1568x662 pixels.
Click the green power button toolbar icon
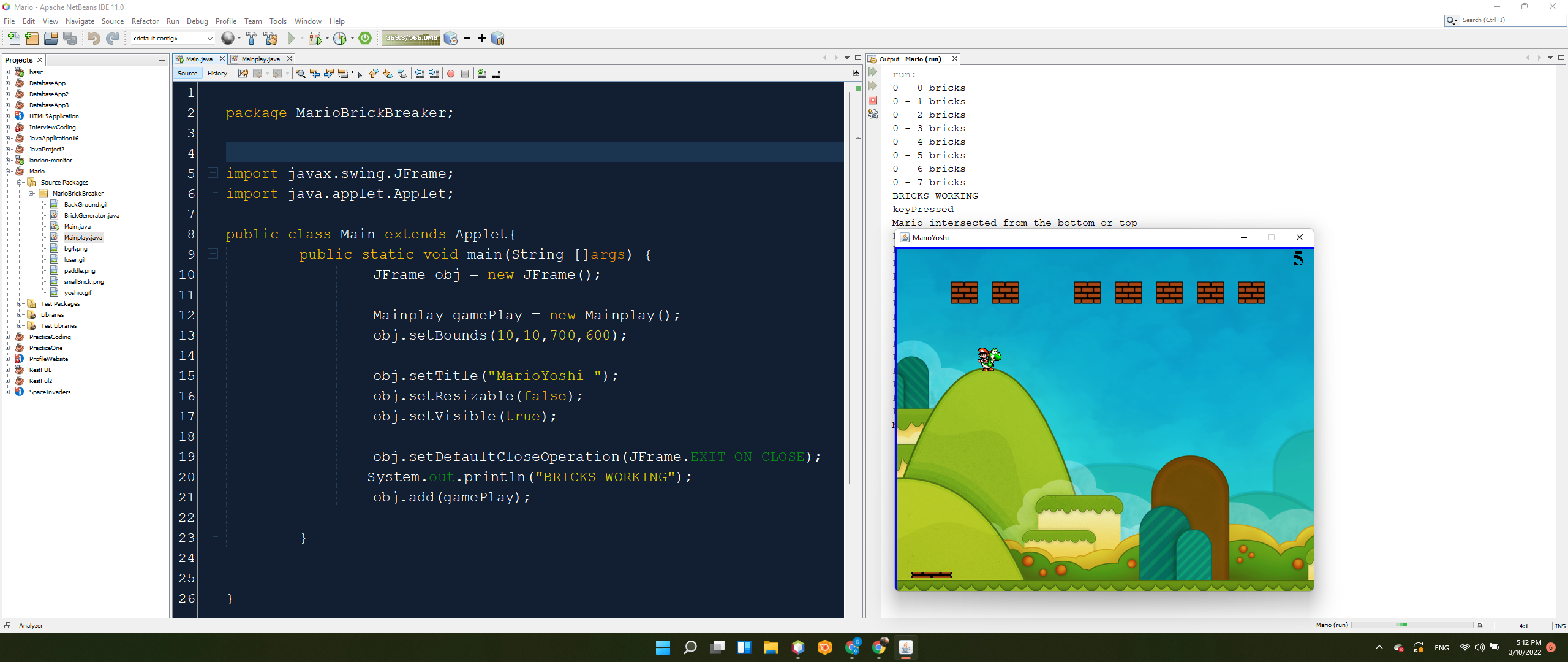click(365, 38)
